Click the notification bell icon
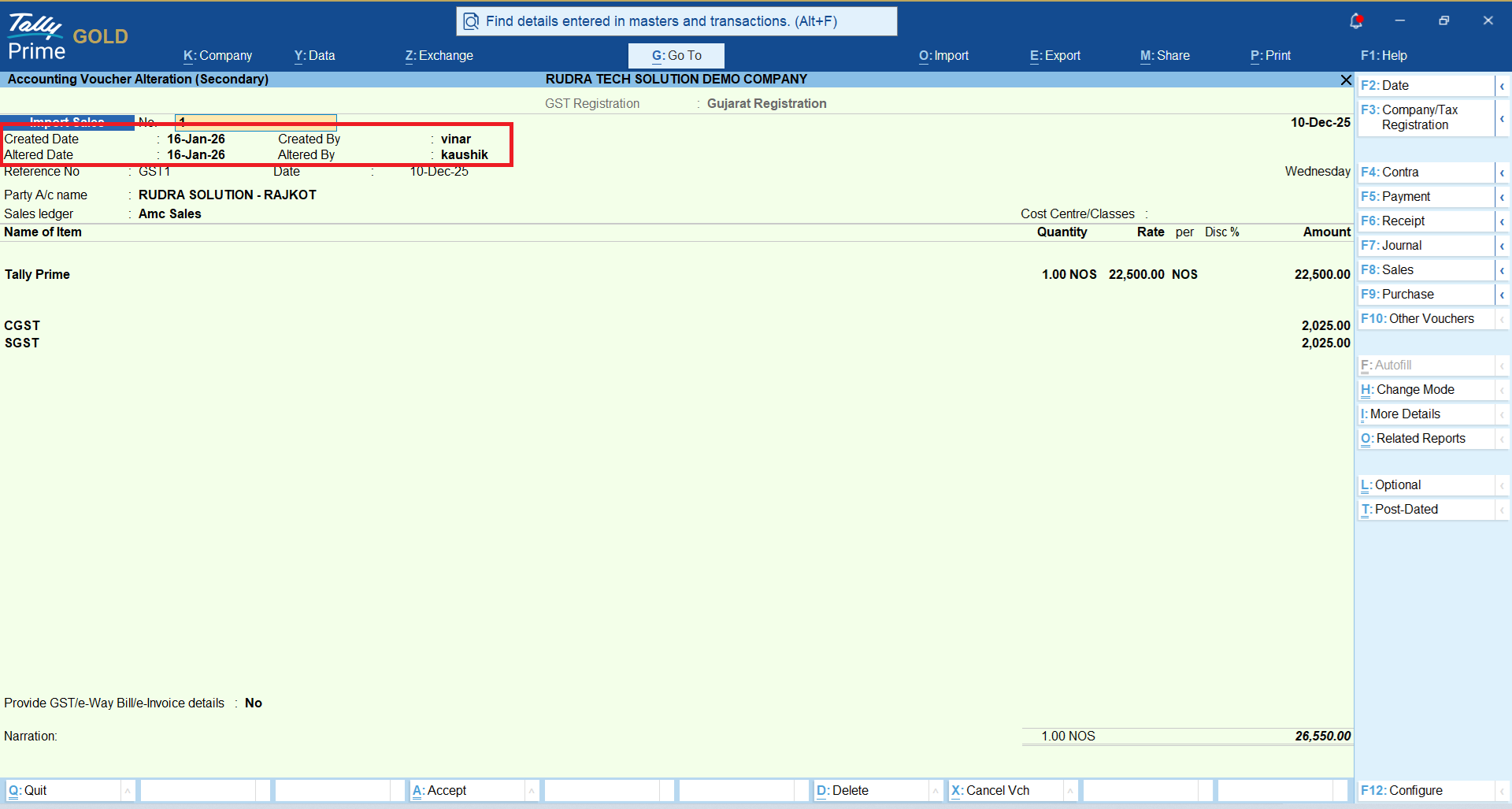1512x809 pixels. 1355,21
